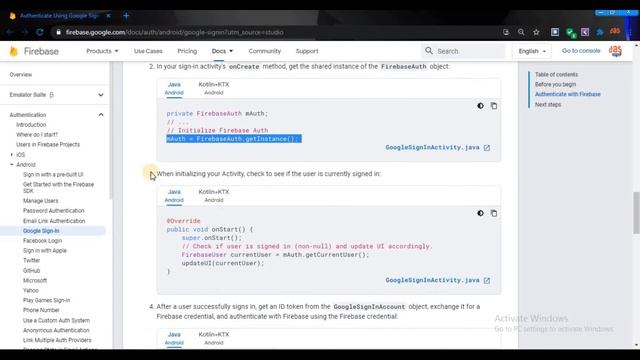640x360 pixels.
Task: Click the purple K extension icon
Action: (x=585, y=32)
